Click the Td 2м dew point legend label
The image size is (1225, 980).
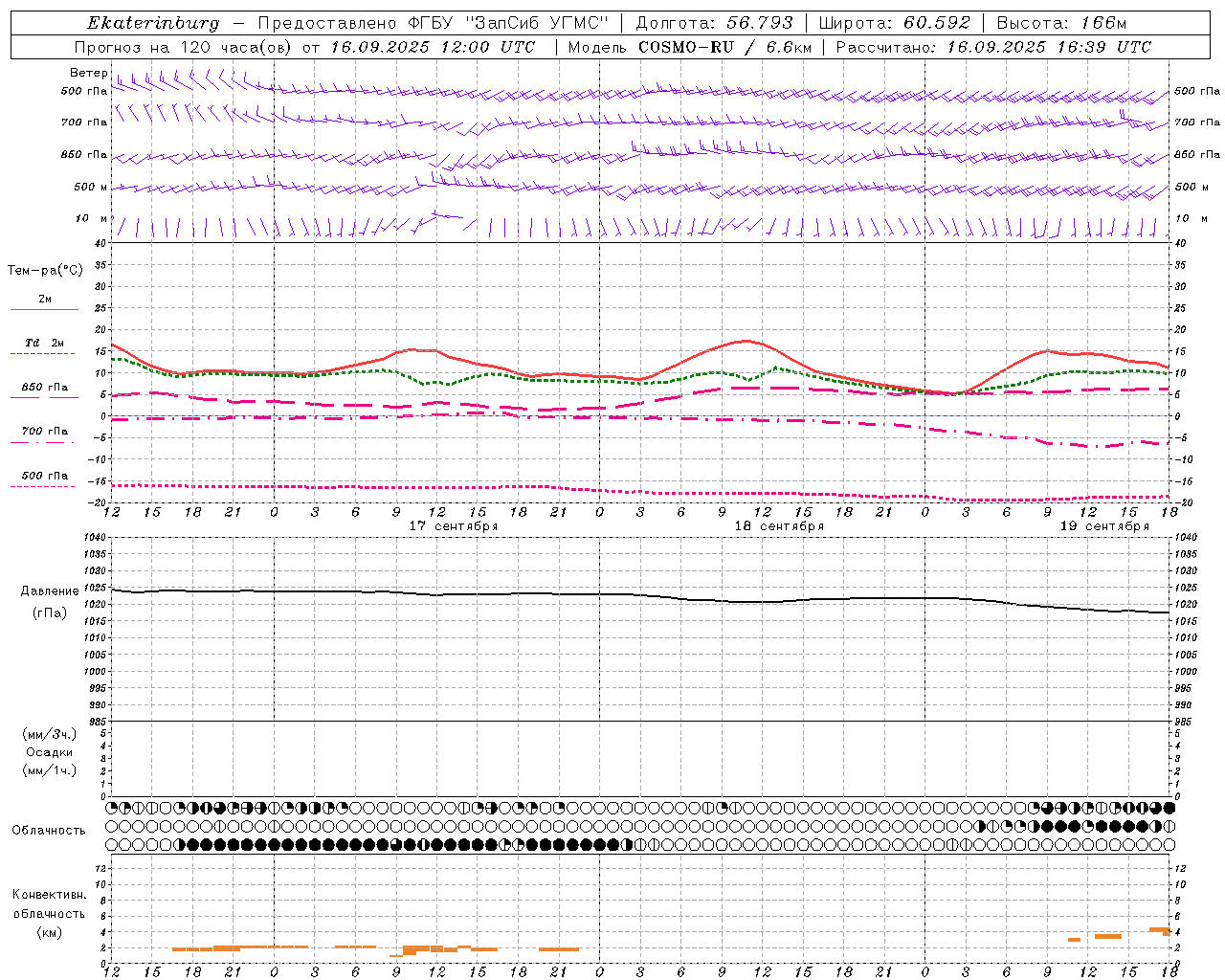tap(45, 343)
